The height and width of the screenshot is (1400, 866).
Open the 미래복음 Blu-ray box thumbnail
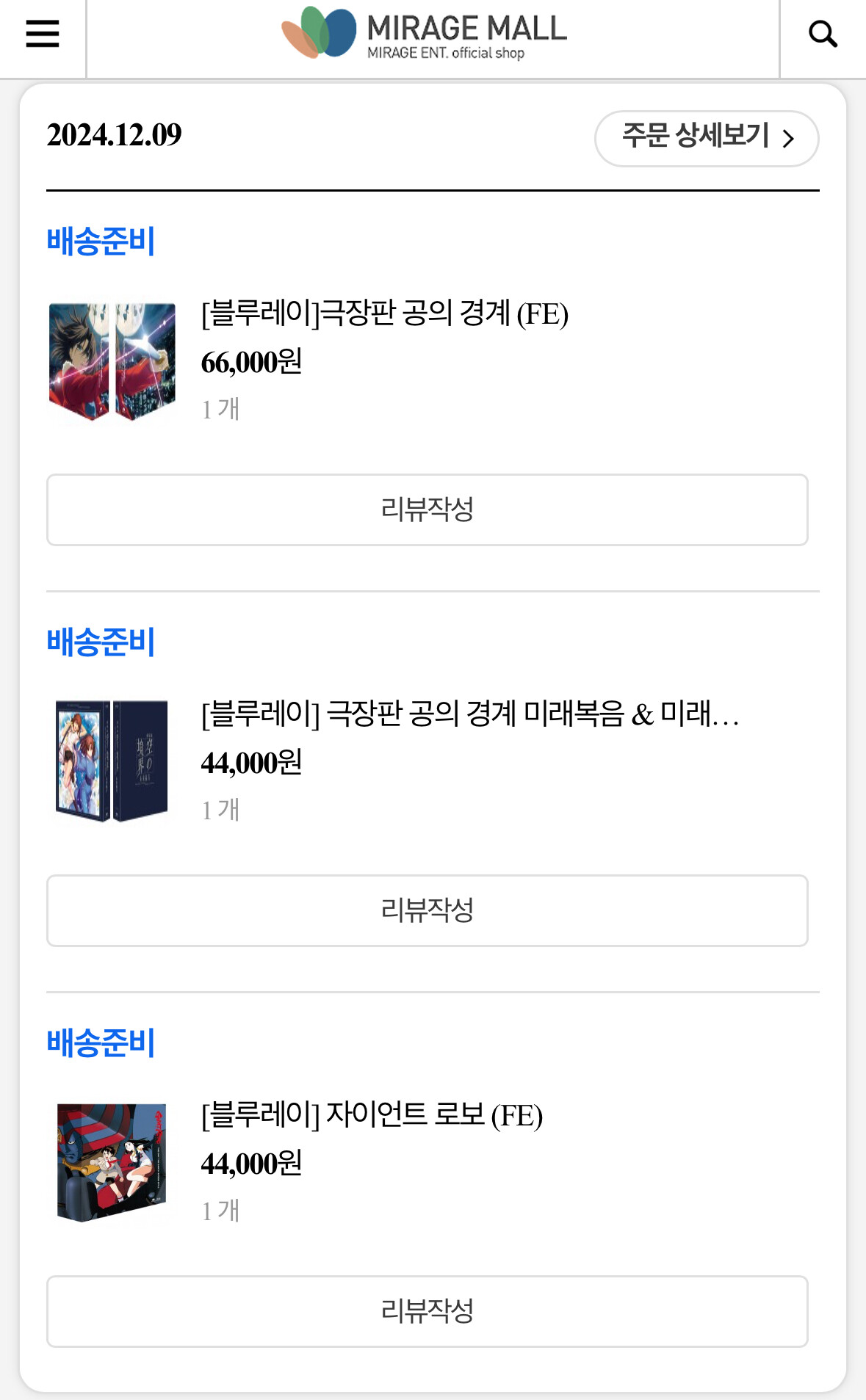click(x=112, y=761)
